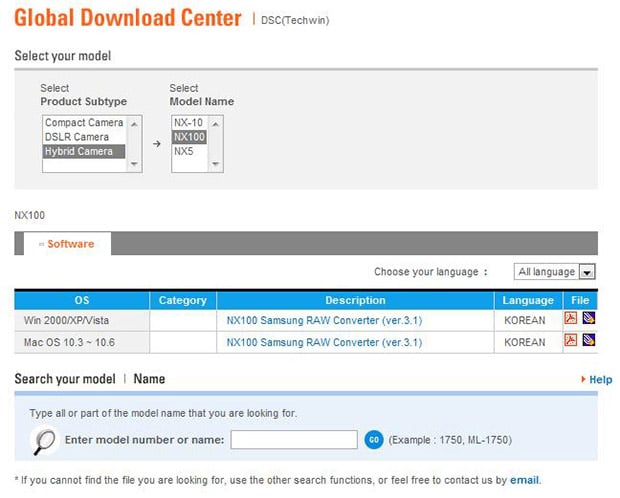
Task: Click Mac OS 10.3 ~ 10.6 cell
Action: pos(82,342)
